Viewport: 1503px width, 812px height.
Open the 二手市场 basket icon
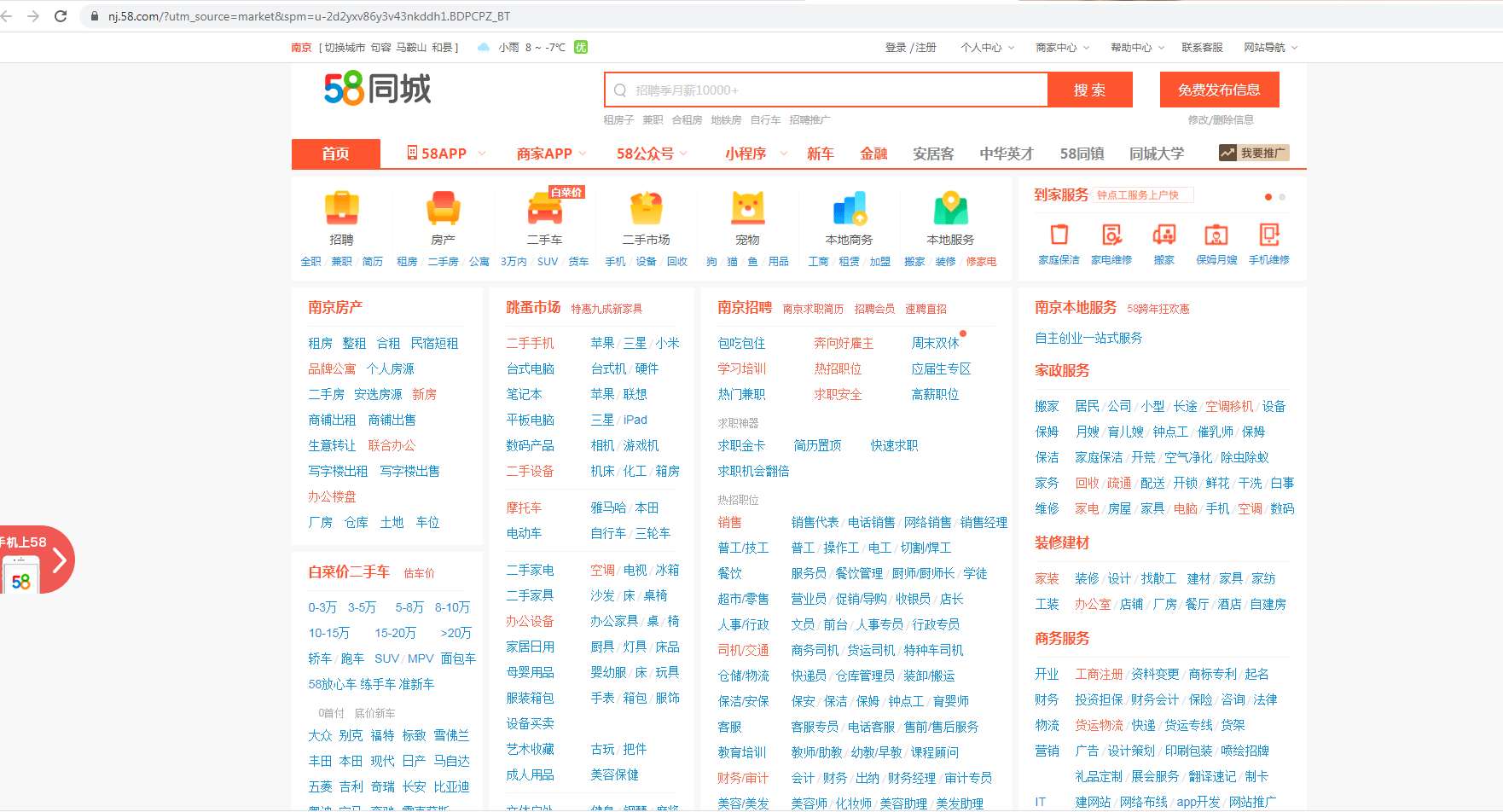pyautogui.click(x=646, y=208)
